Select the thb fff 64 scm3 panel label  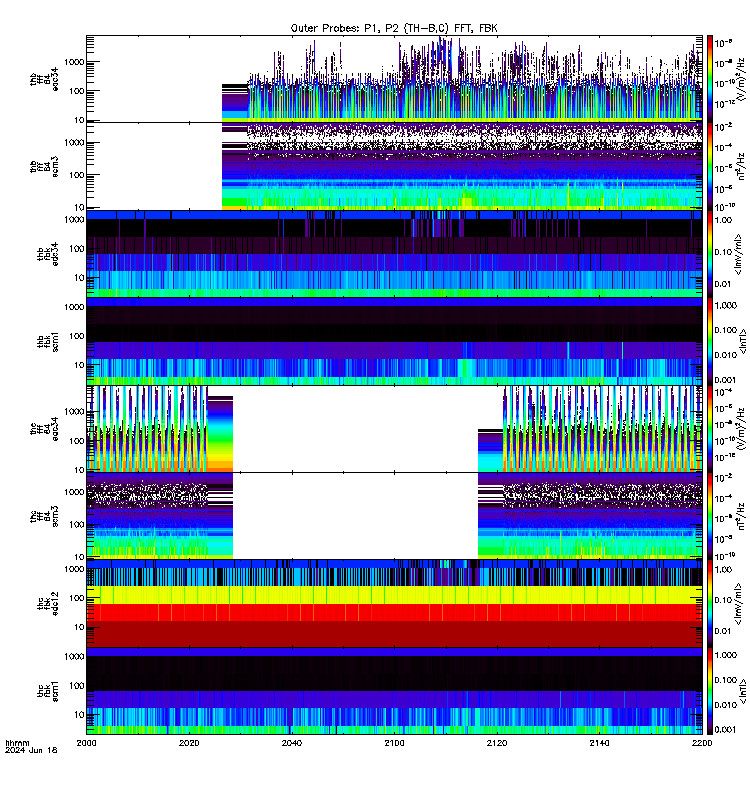[44, 167]
